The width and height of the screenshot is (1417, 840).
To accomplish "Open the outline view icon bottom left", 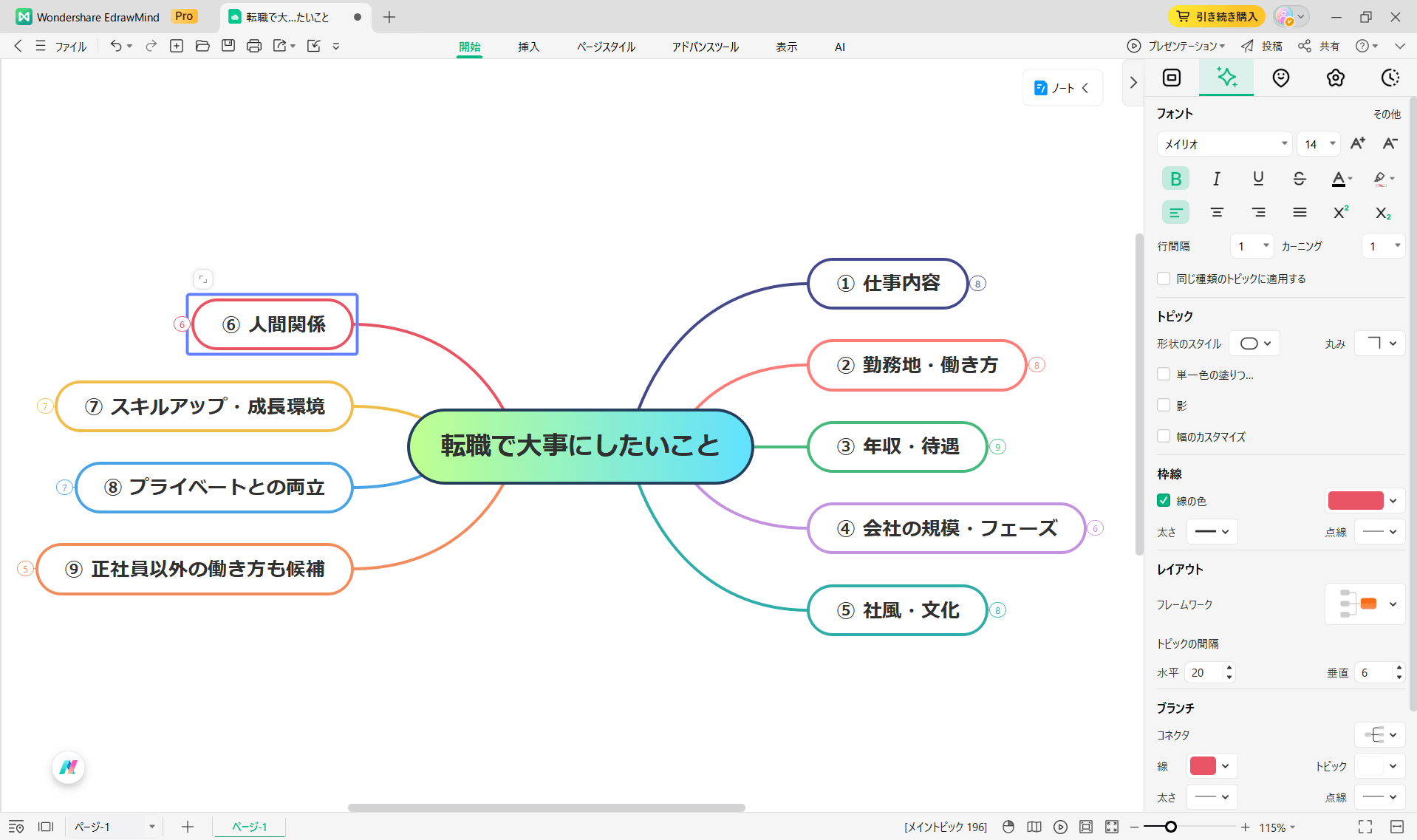I will (16, 827).
